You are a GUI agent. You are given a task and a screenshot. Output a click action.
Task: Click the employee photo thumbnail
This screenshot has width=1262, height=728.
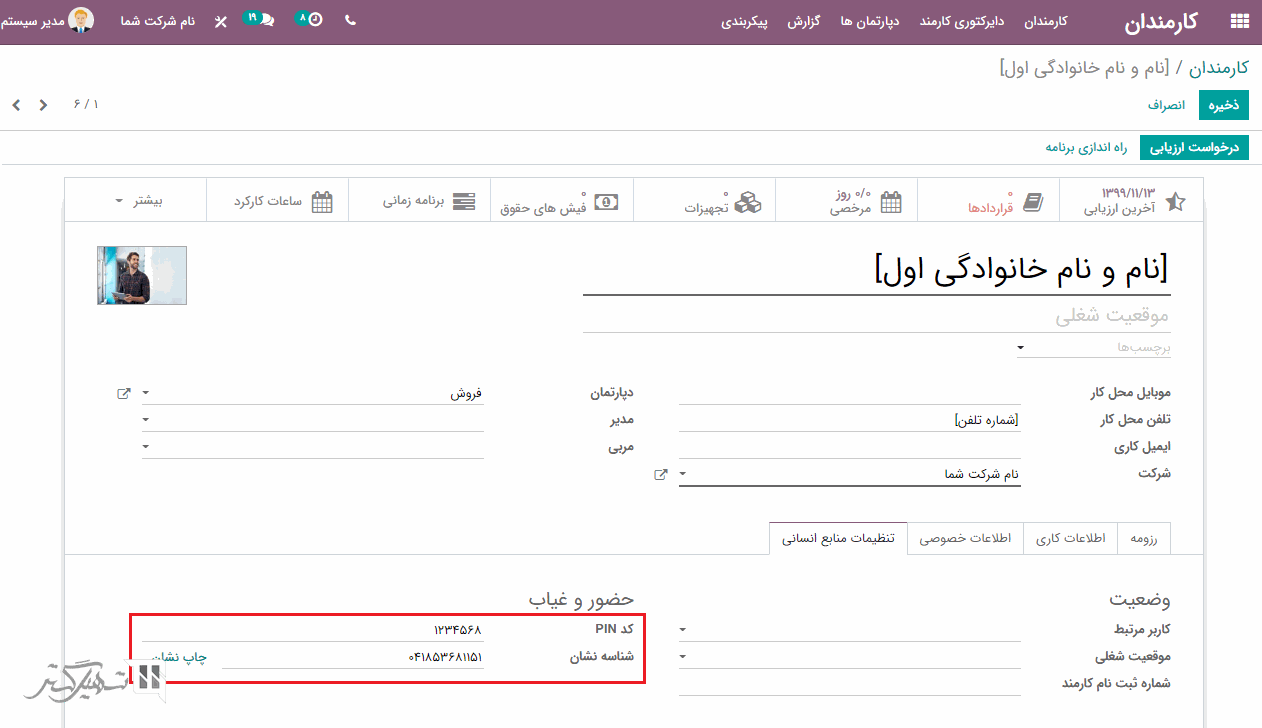tap(142, 275)
